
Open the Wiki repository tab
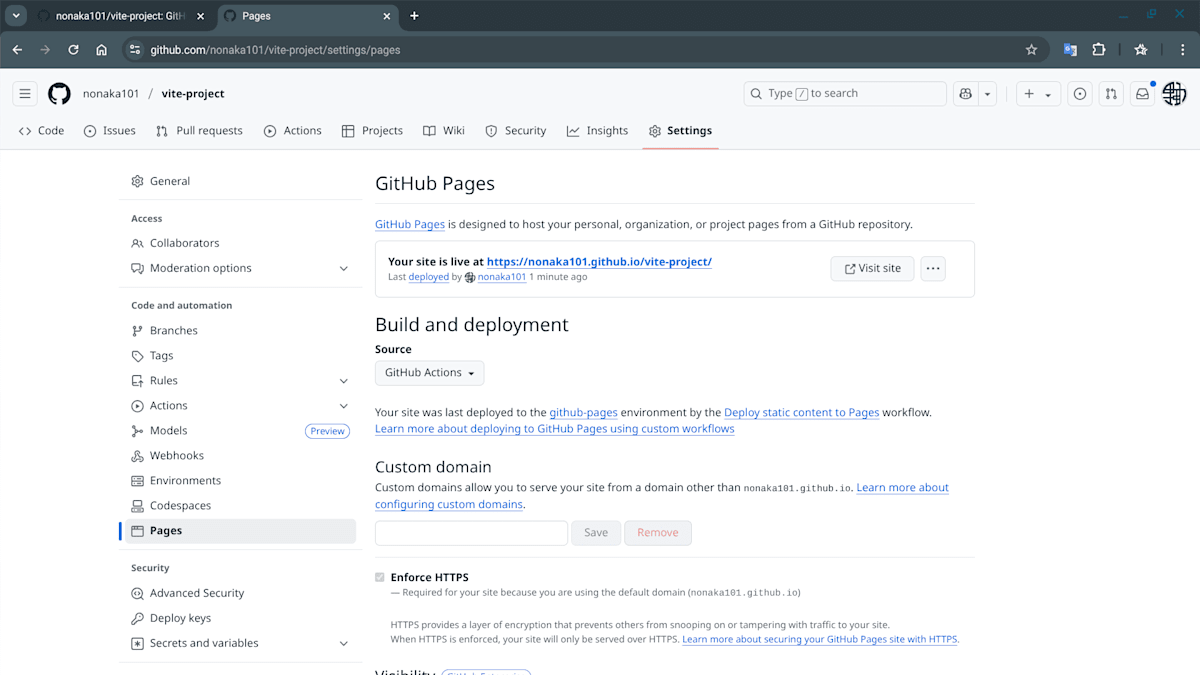(x=444, y=131)
